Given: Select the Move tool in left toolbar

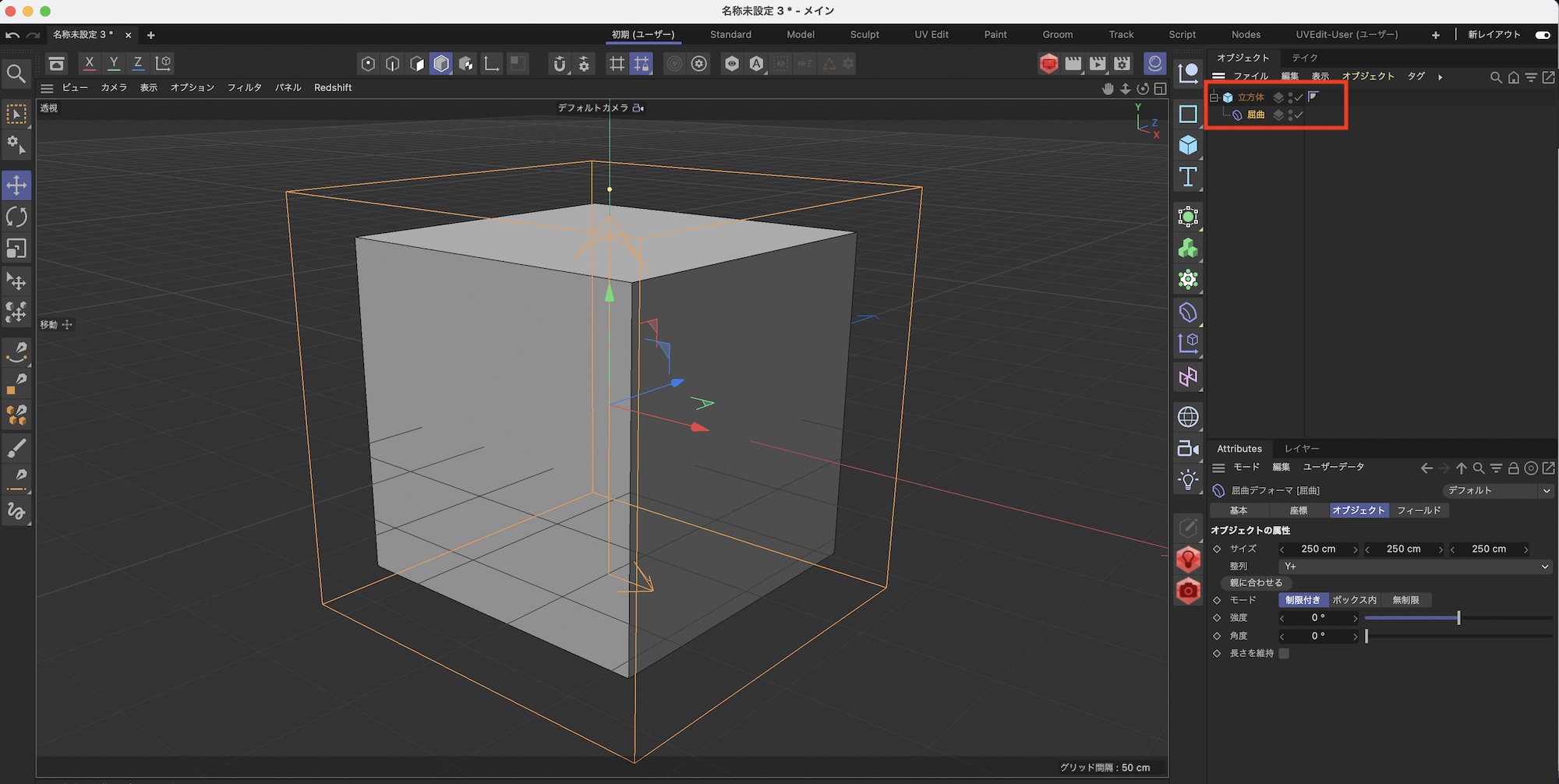Looking at the screenshot, I should click(x=16, y=185).
